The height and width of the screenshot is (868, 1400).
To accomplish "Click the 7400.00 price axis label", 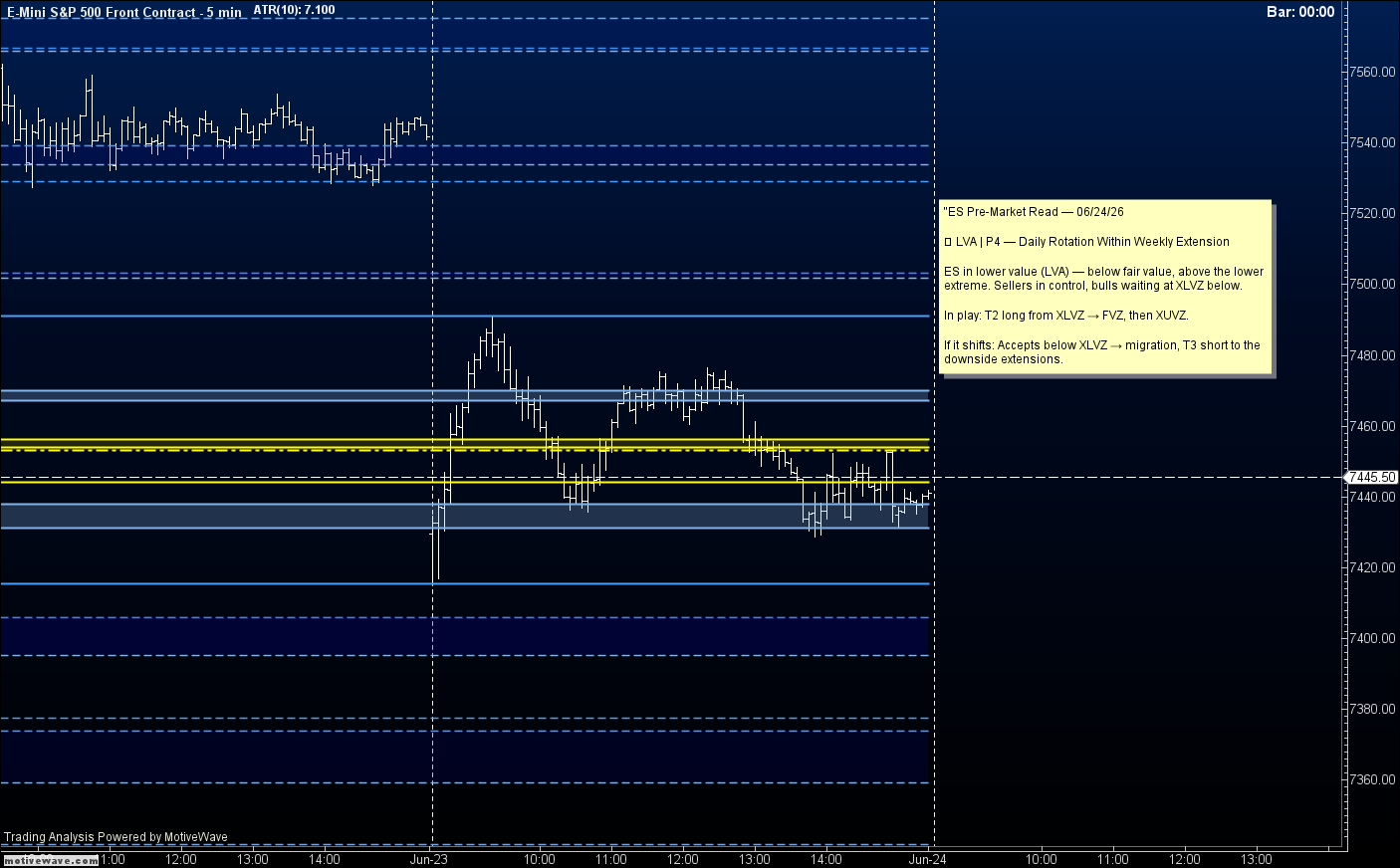I will click(1372, 638).
